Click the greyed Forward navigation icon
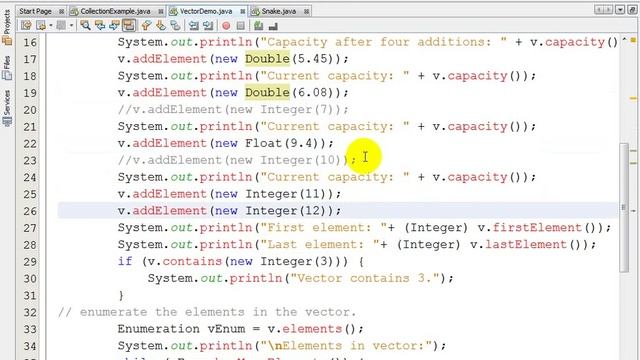This screenshot has width=640, height=360. (x=61, y=26)
